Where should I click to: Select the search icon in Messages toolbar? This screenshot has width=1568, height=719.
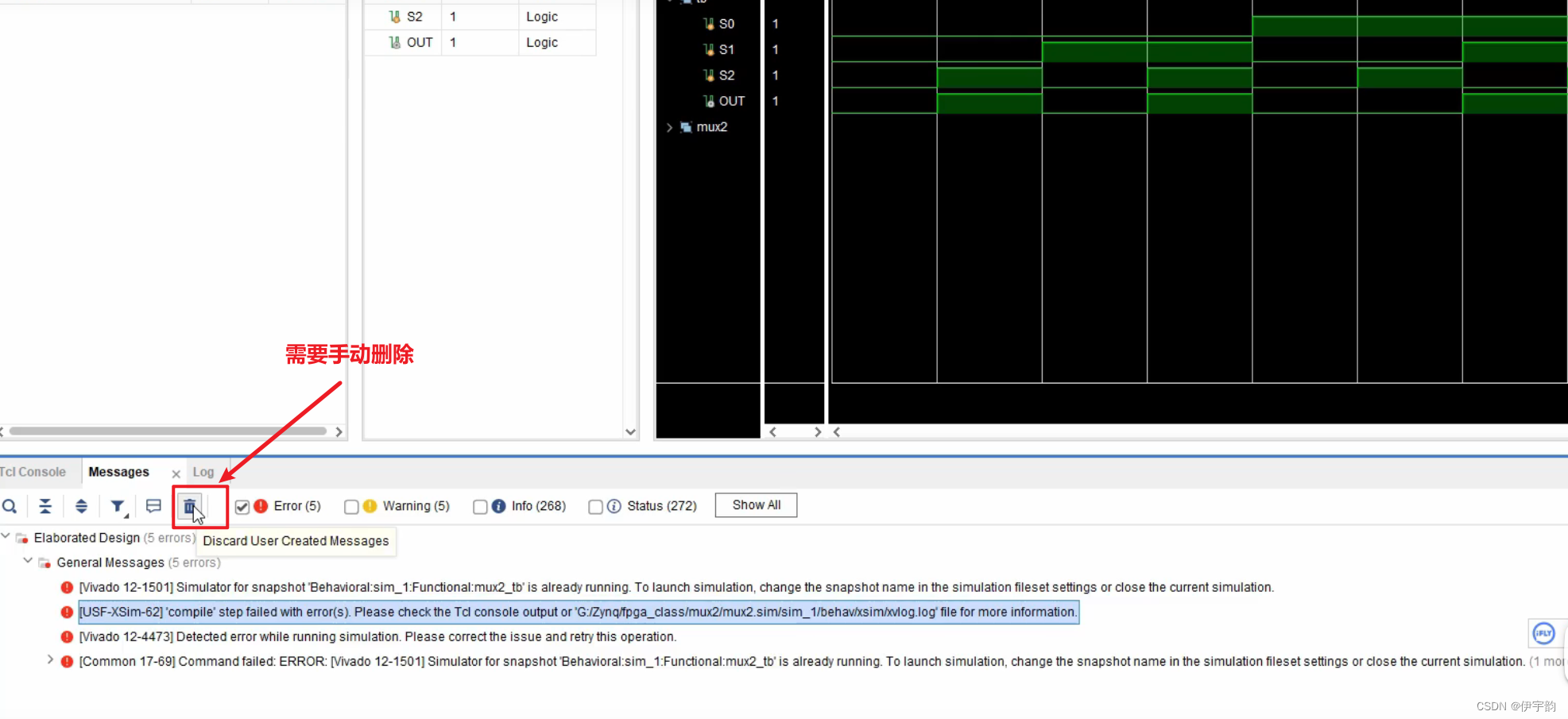point(10,506)
